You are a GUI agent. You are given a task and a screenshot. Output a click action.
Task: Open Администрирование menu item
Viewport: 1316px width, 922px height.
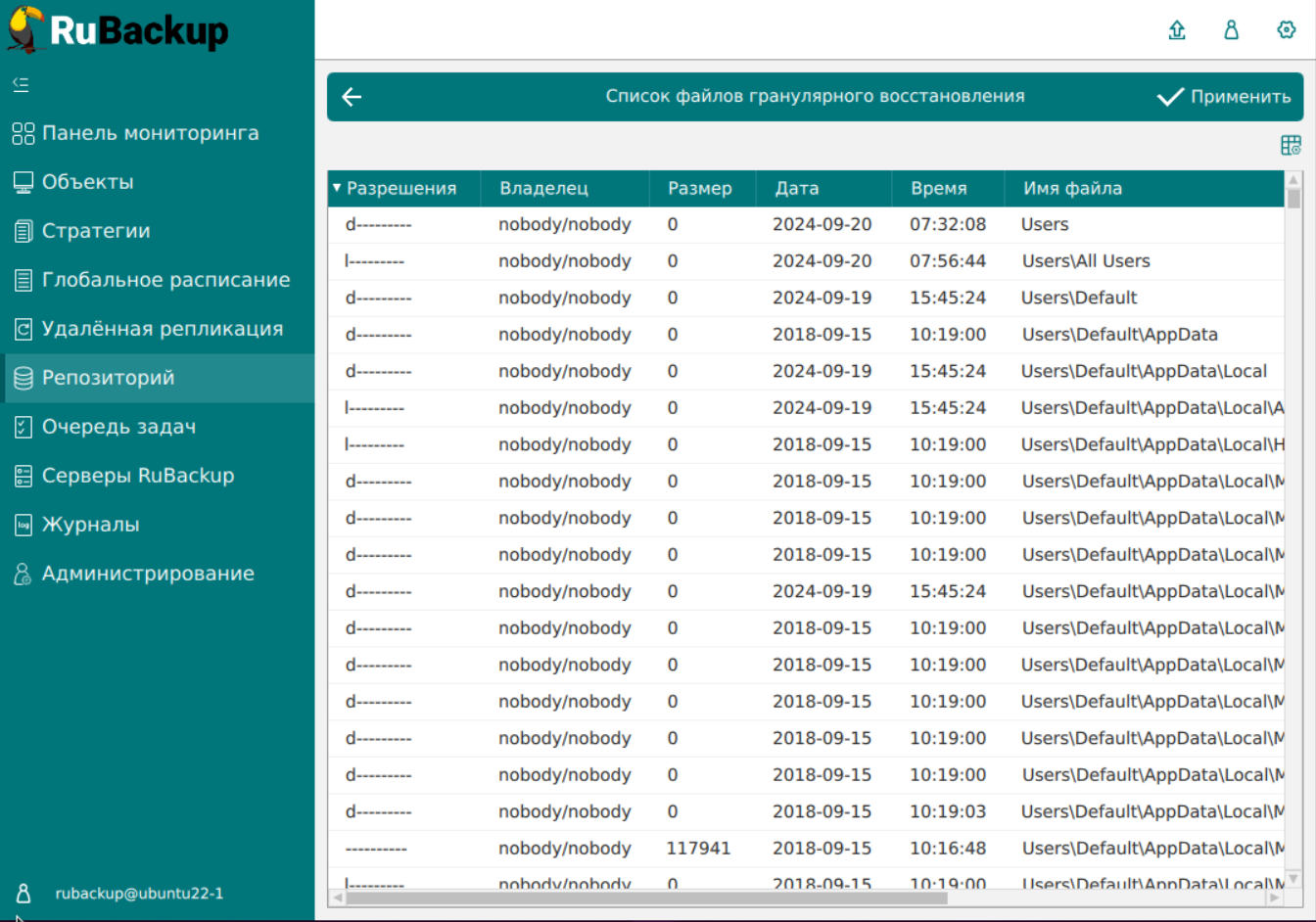(148, 574)
